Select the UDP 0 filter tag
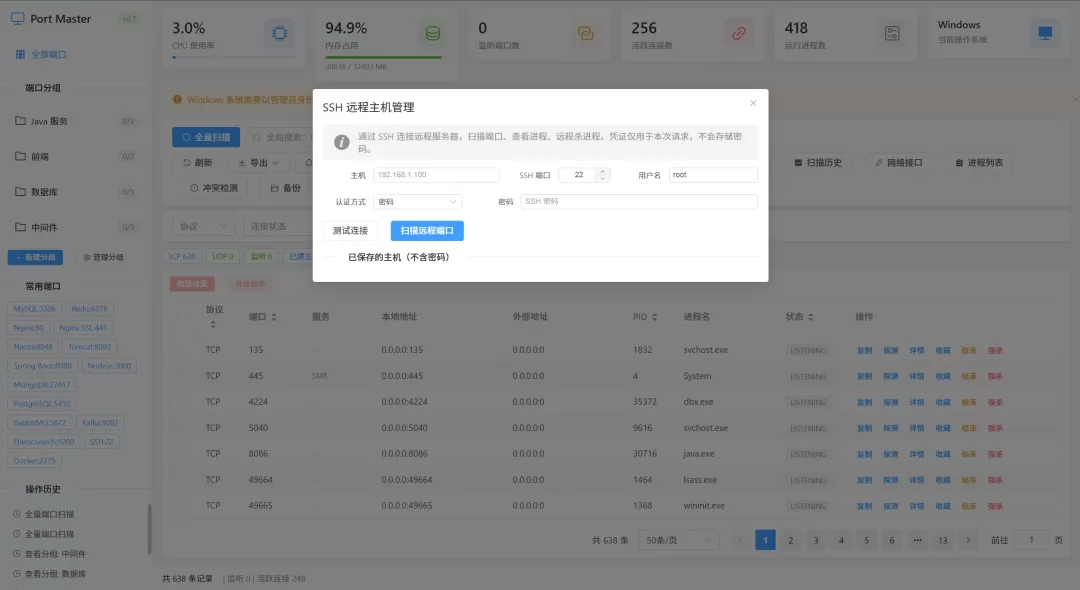Screen dimensions: 1080x590 click(x=222, y=257)
